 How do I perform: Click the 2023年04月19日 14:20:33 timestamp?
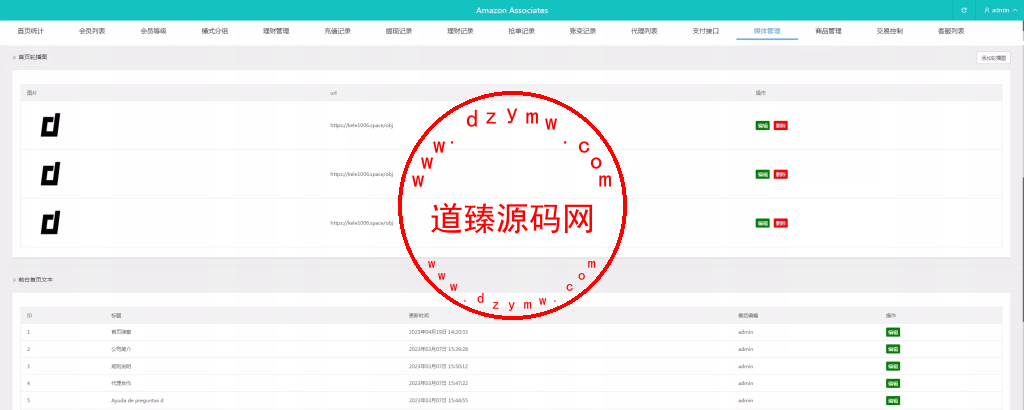[438, 332]
